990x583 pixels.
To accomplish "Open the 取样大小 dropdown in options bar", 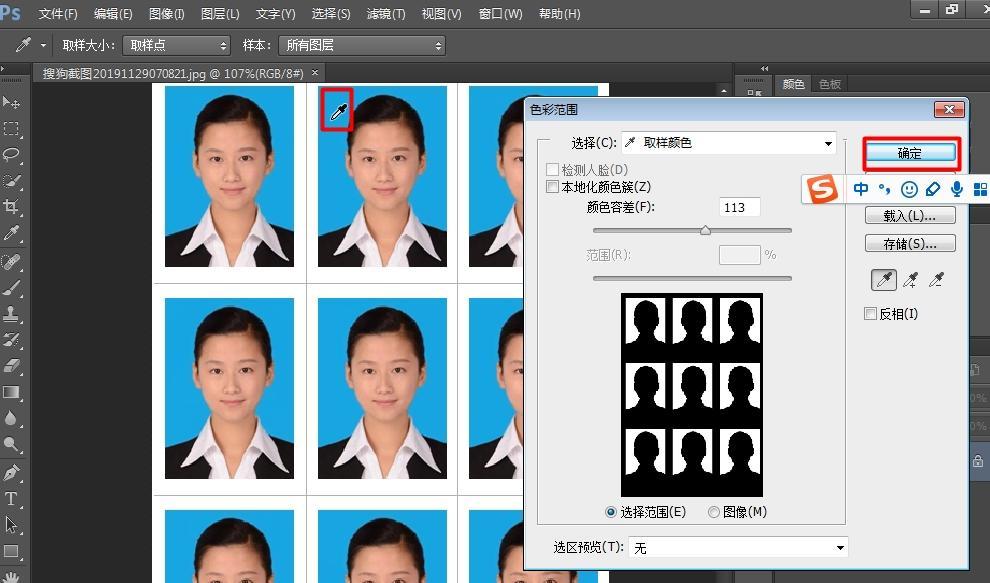I will pyautogui.click(x=176, y=45).
